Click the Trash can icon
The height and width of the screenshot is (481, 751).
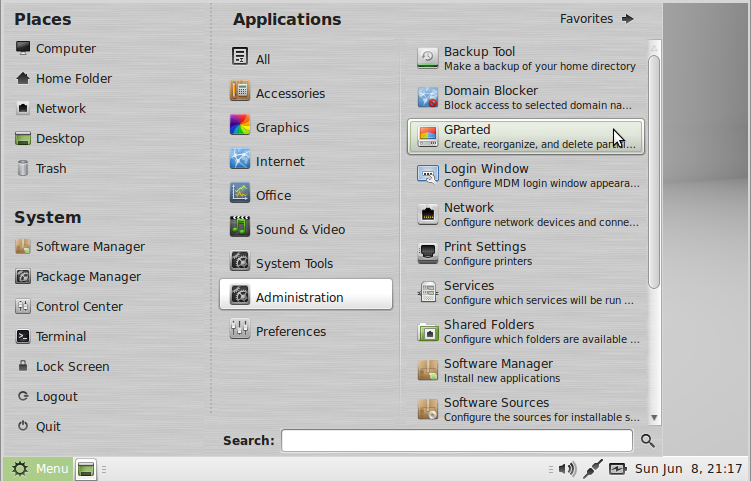click(23, 168)
